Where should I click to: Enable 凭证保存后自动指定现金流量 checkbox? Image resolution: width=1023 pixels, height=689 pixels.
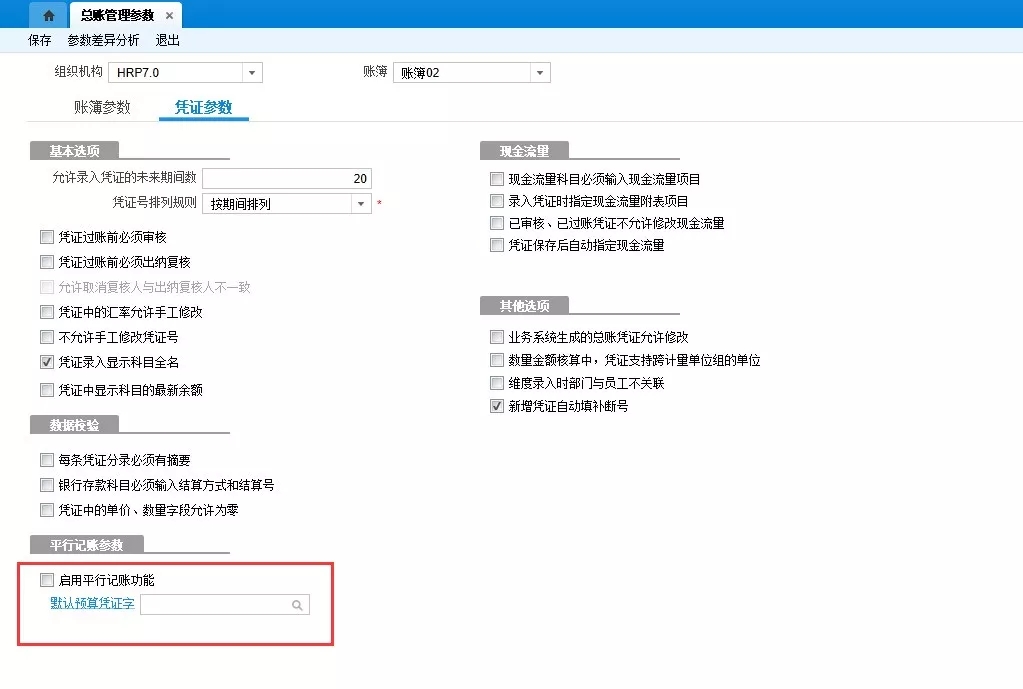(x=497, y=245)
